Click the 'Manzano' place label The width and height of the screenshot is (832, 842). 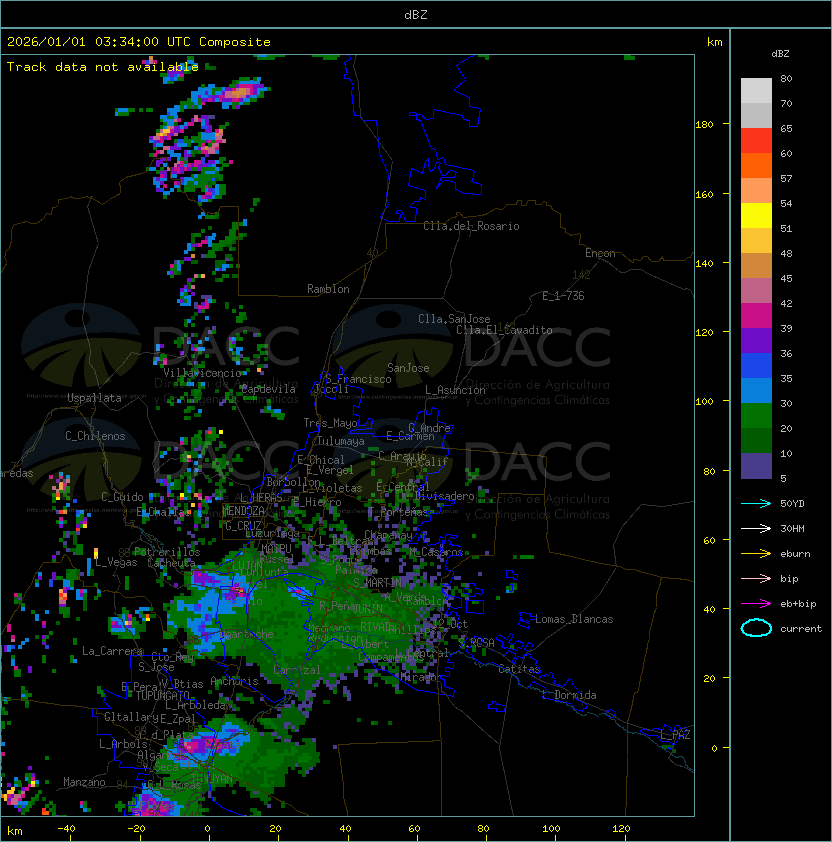84,782
